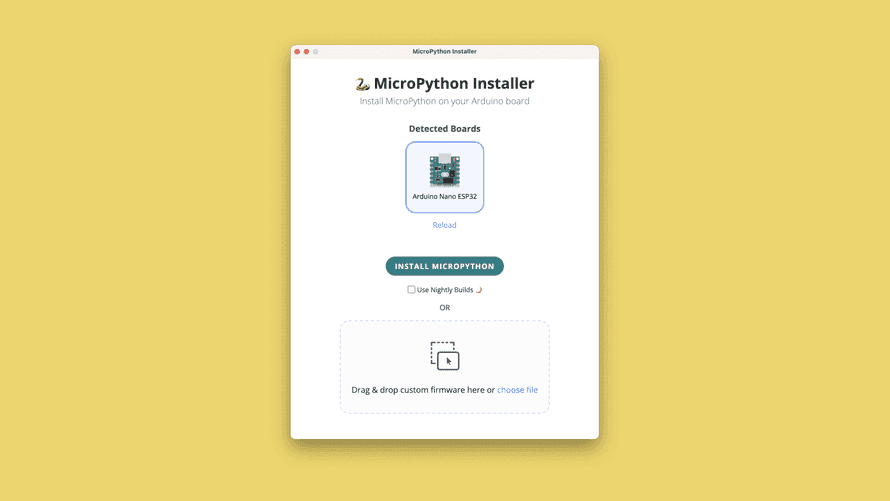Click the Arduino Nano ESP32 board image

coord(444,170)
